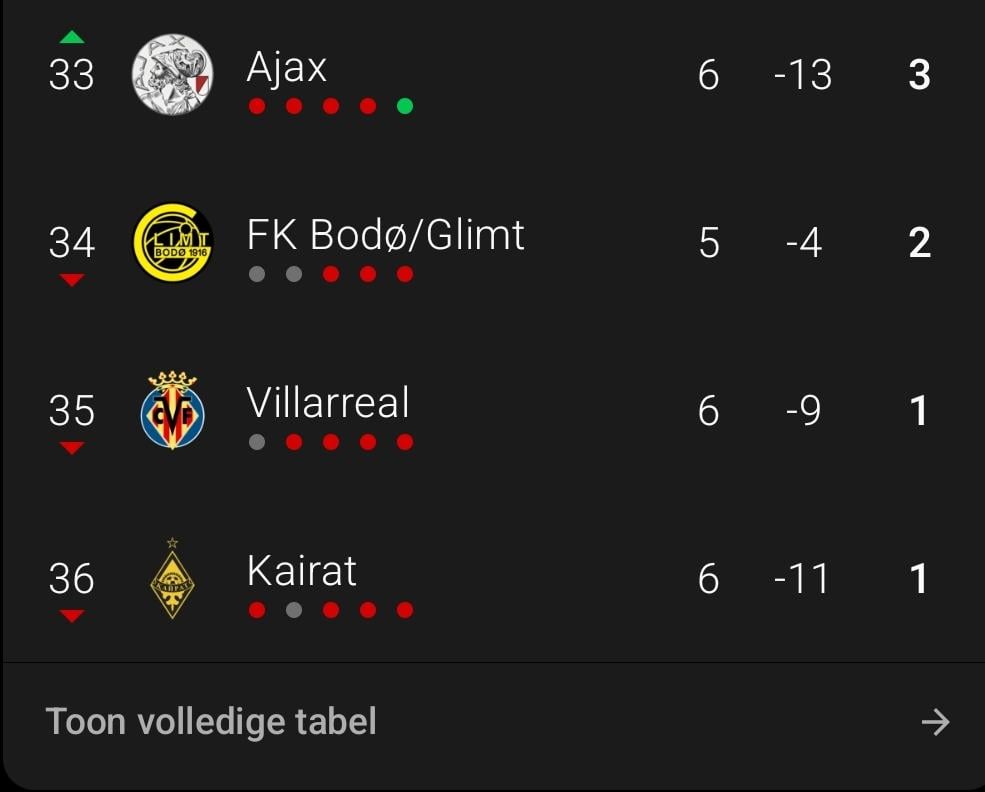Screen dimensions: 985x792
Task: Open the FK Bodø/Glimt team page
Action: point(385,235)
